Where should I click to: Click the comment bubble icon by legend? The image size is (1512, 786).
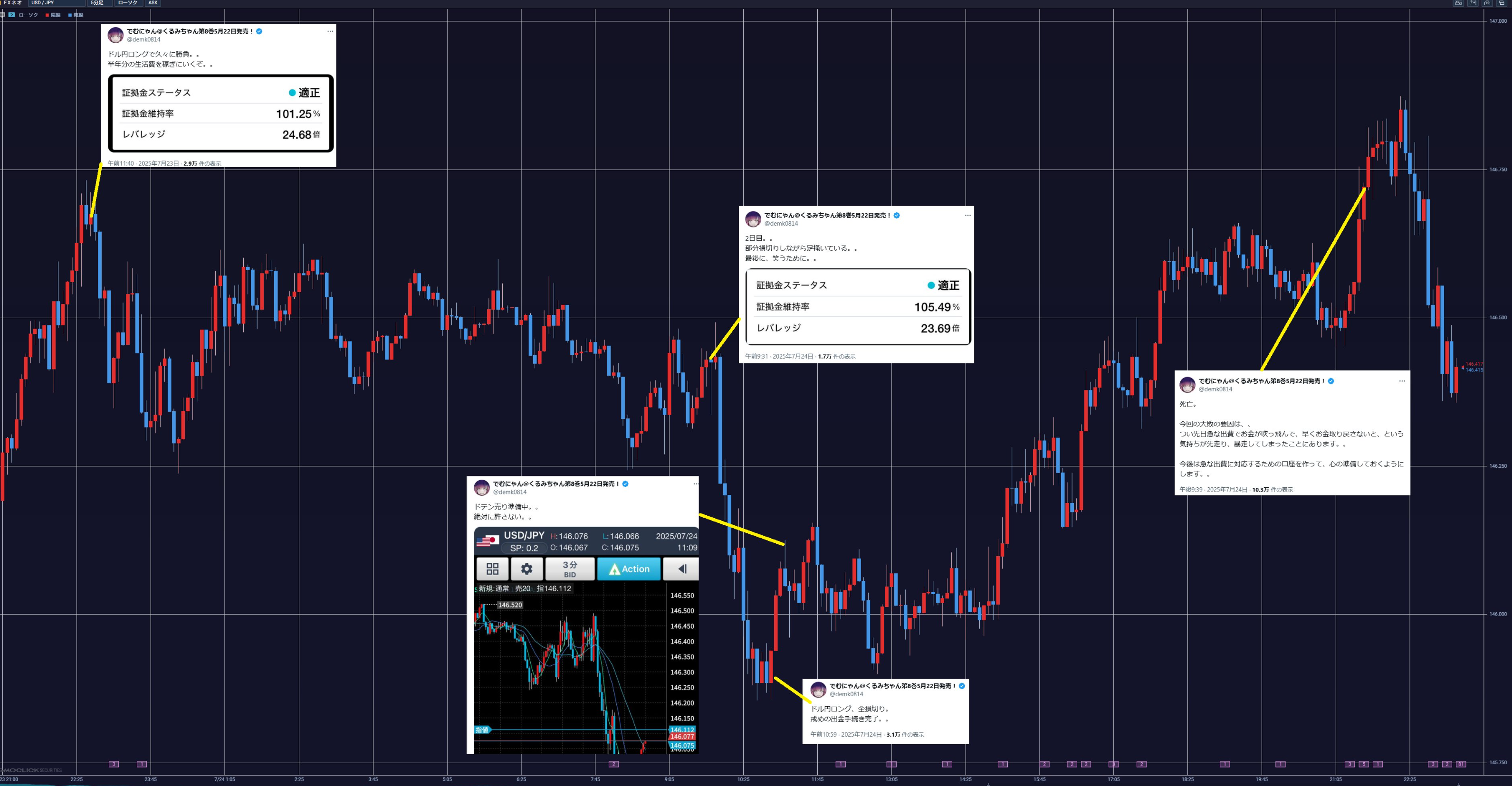(x=2, y=15)
